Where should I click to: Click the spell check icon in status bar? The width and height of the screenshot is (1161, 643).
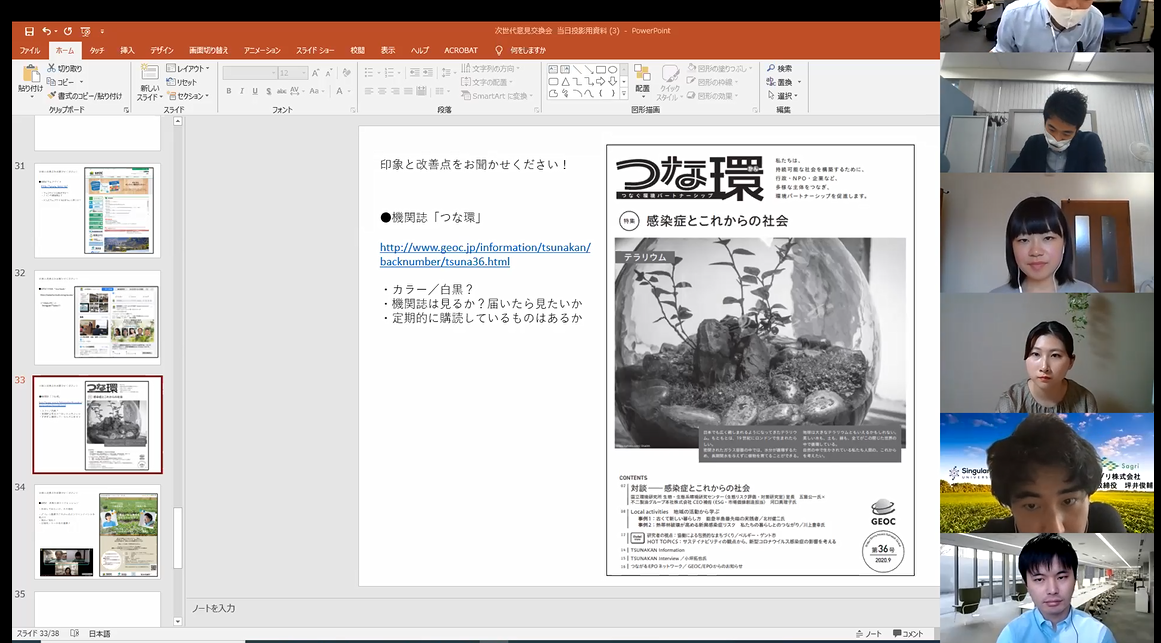pos(75,633)
